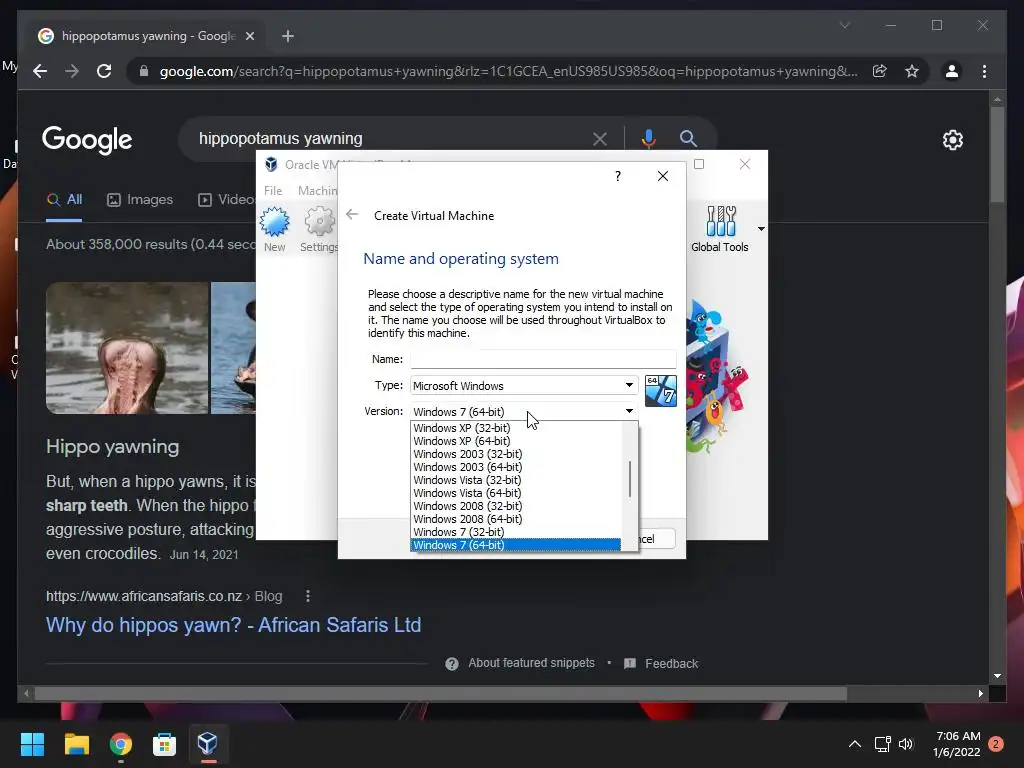Open the Global Tools icon in VirtualBox

(720, 229)
